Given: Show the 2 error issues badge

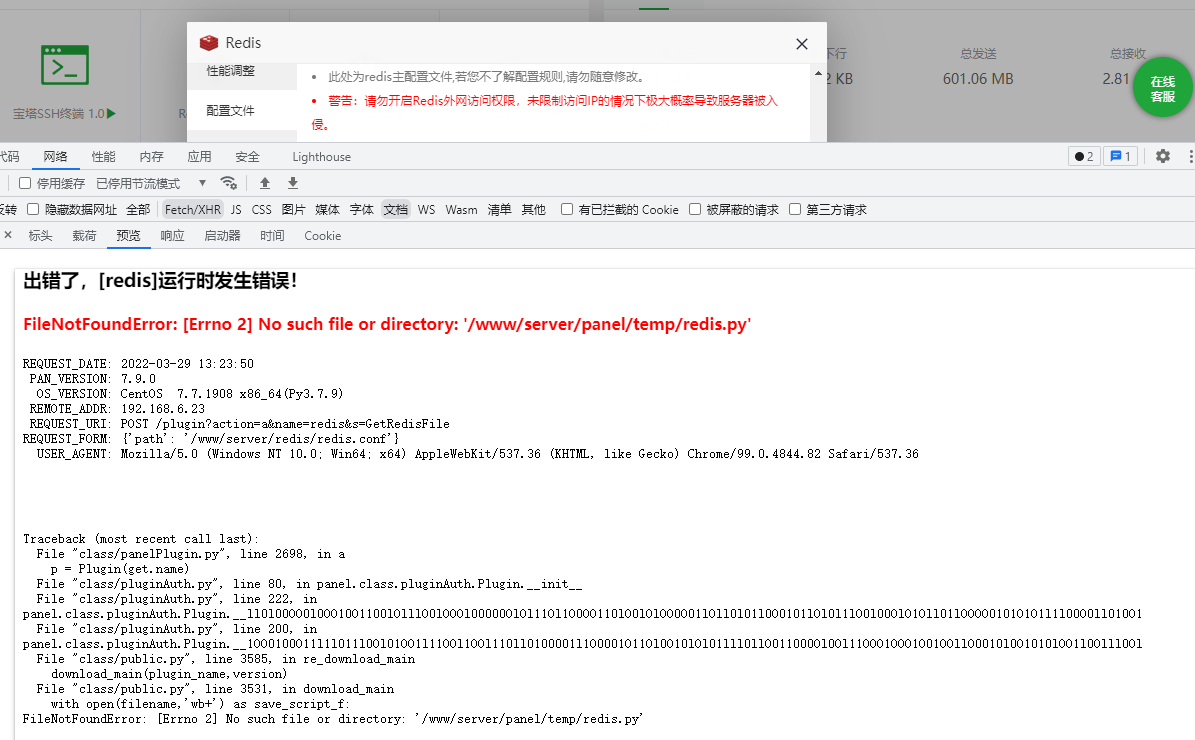Looking at the screenshot, I should point(1084,156).
